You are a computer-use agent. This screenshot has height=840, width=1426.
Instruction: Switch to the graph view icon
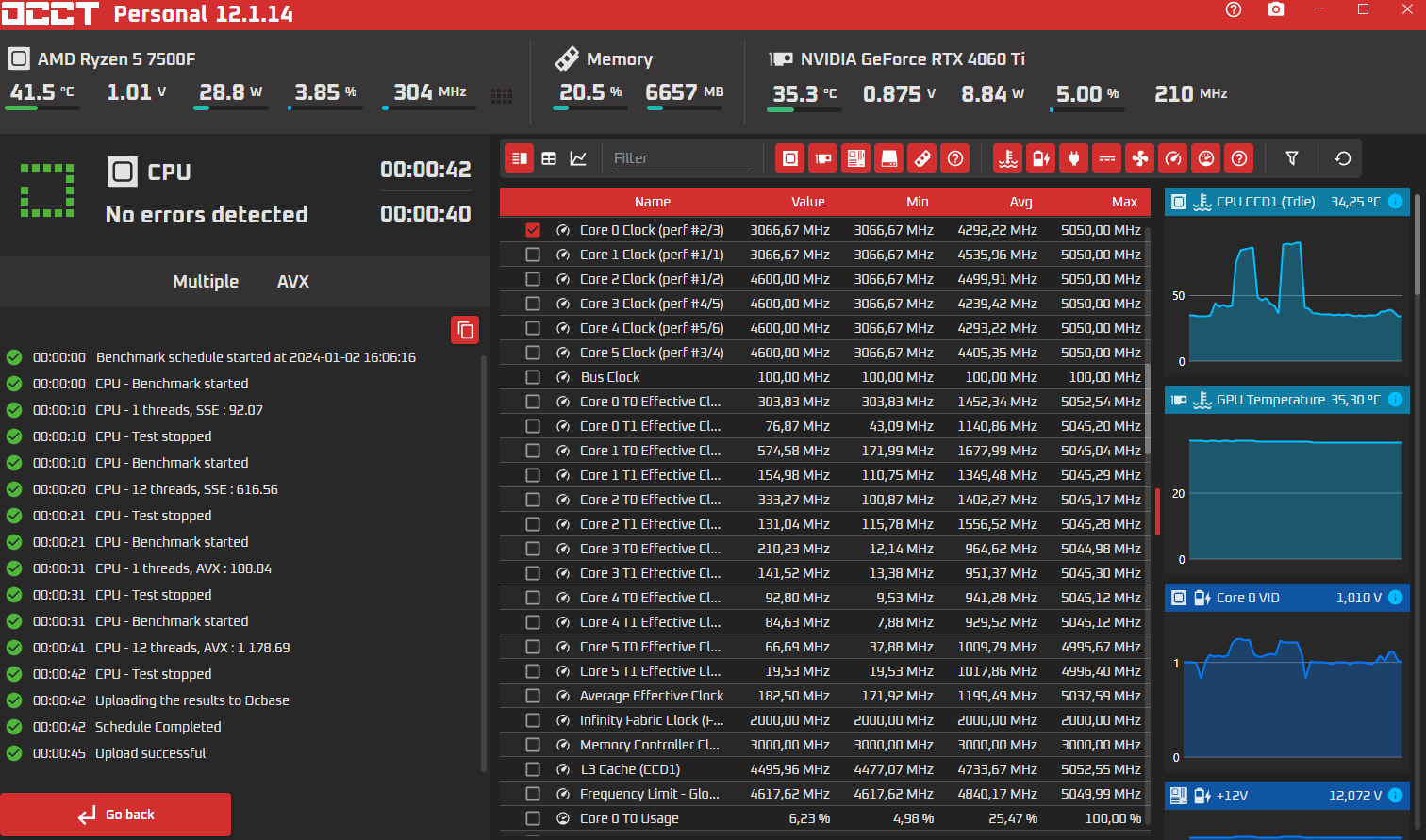[578, 158]
